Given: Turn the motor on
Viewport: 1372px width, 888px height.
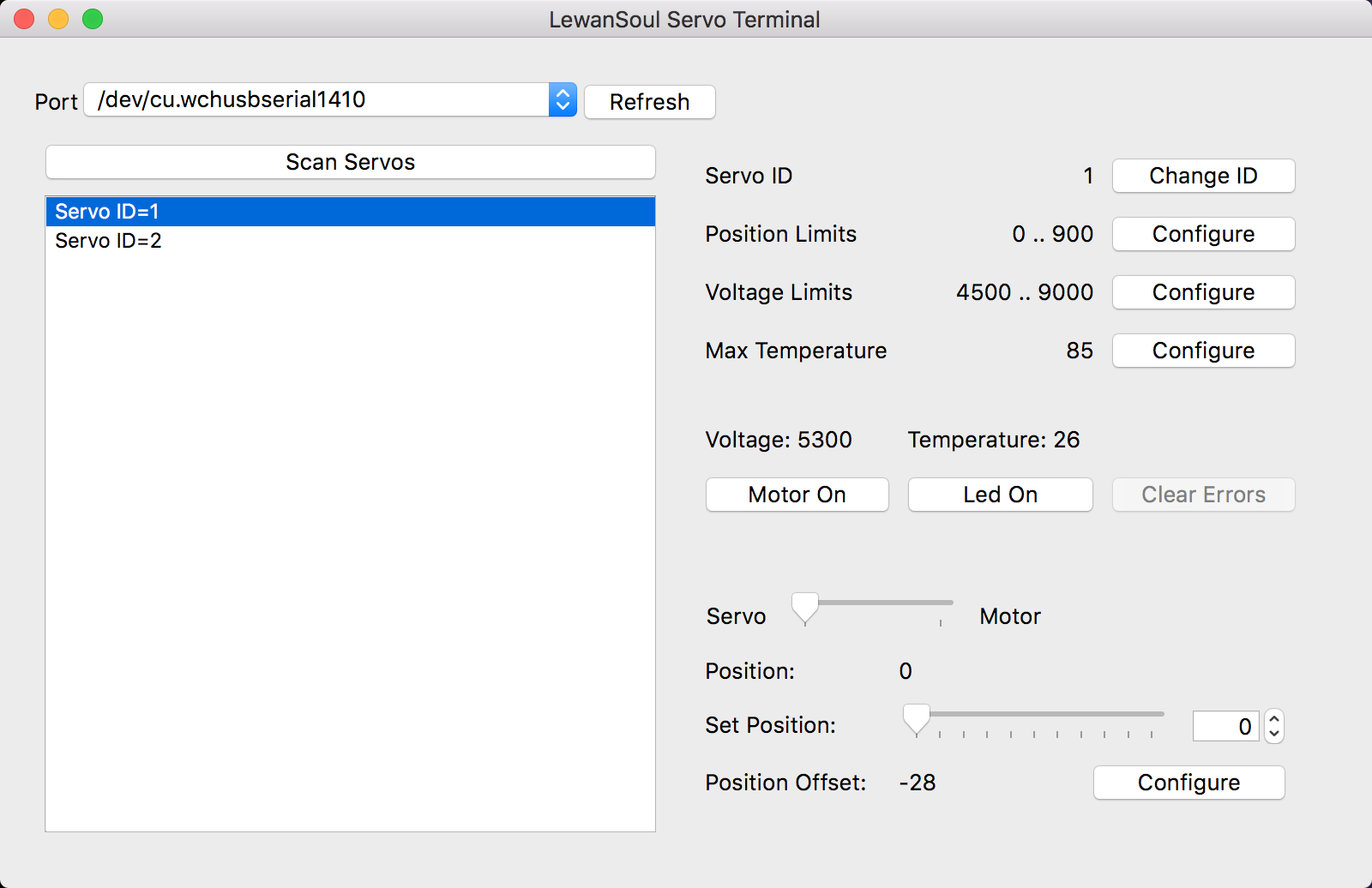Looking at the screenshot, I should coord(797,495).
